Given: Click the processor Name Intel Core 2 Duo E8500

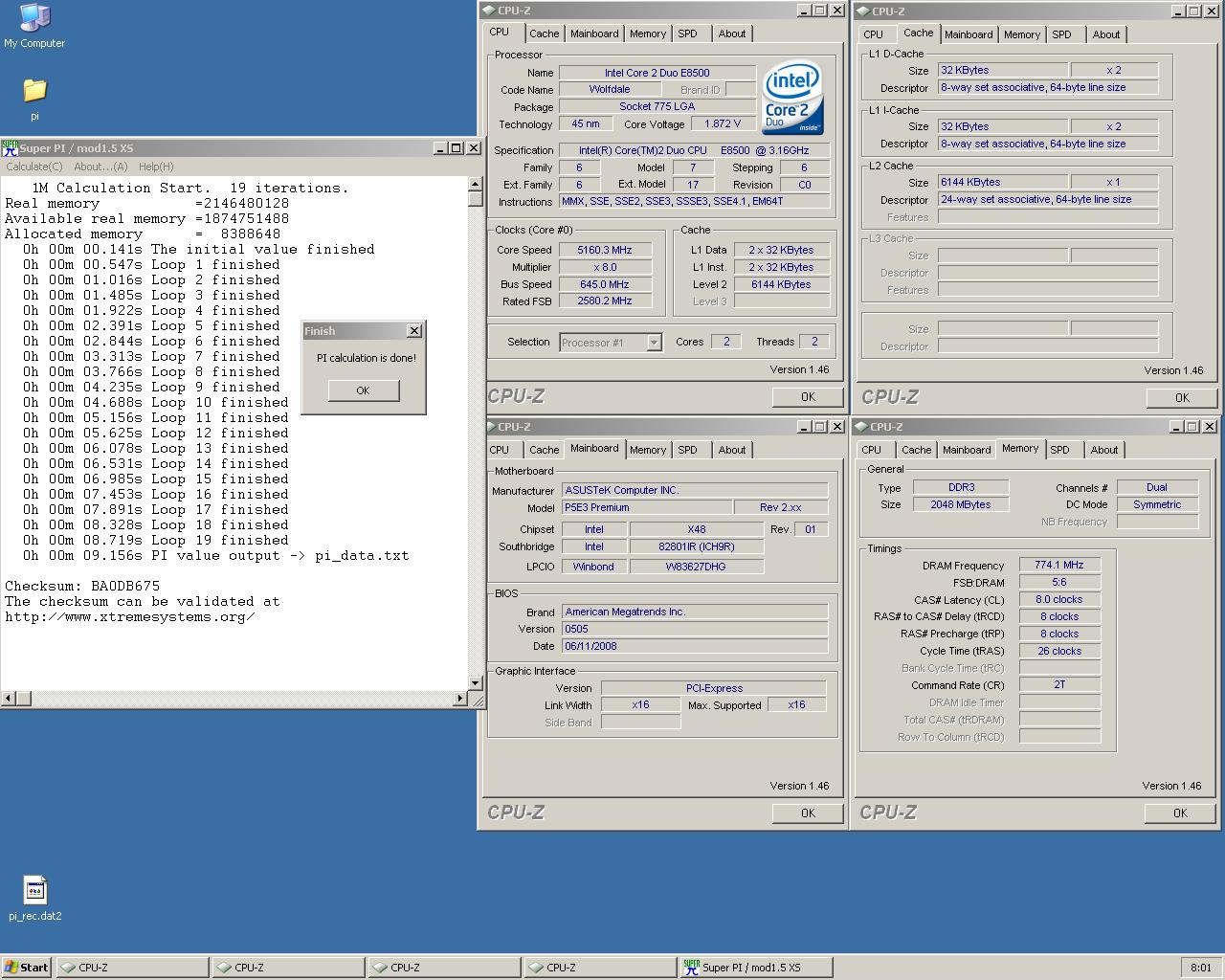Looking at the screenshot, I should (657, 73).
